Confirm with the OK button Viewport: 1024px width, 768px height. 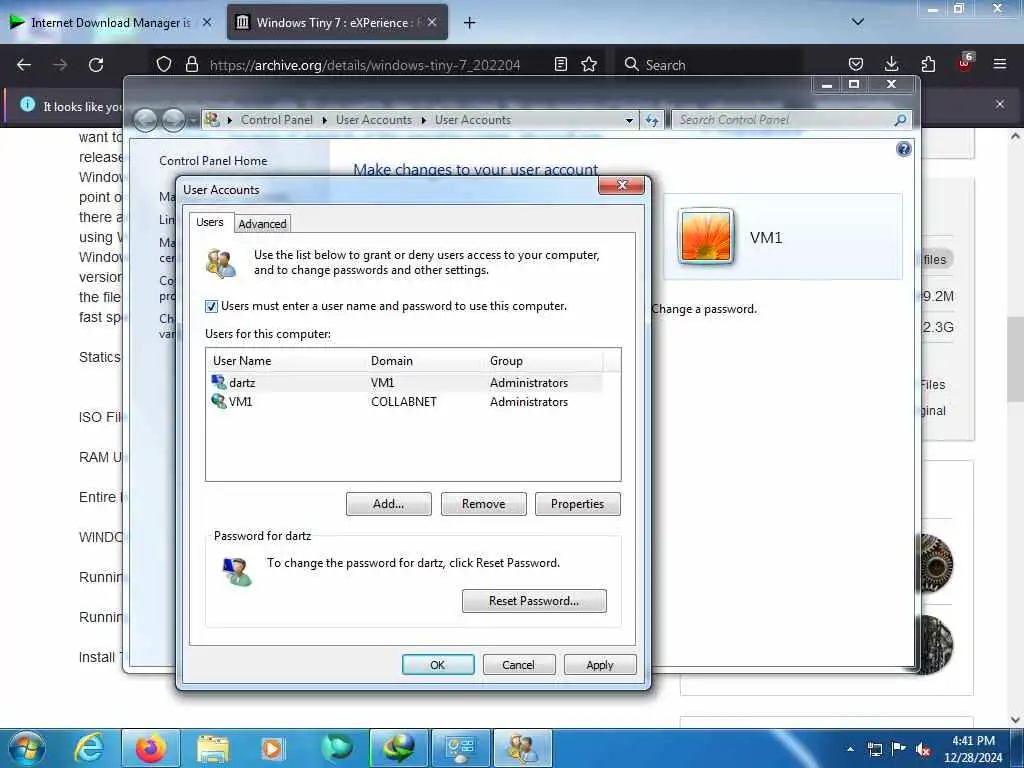click(x=438, y=665)
